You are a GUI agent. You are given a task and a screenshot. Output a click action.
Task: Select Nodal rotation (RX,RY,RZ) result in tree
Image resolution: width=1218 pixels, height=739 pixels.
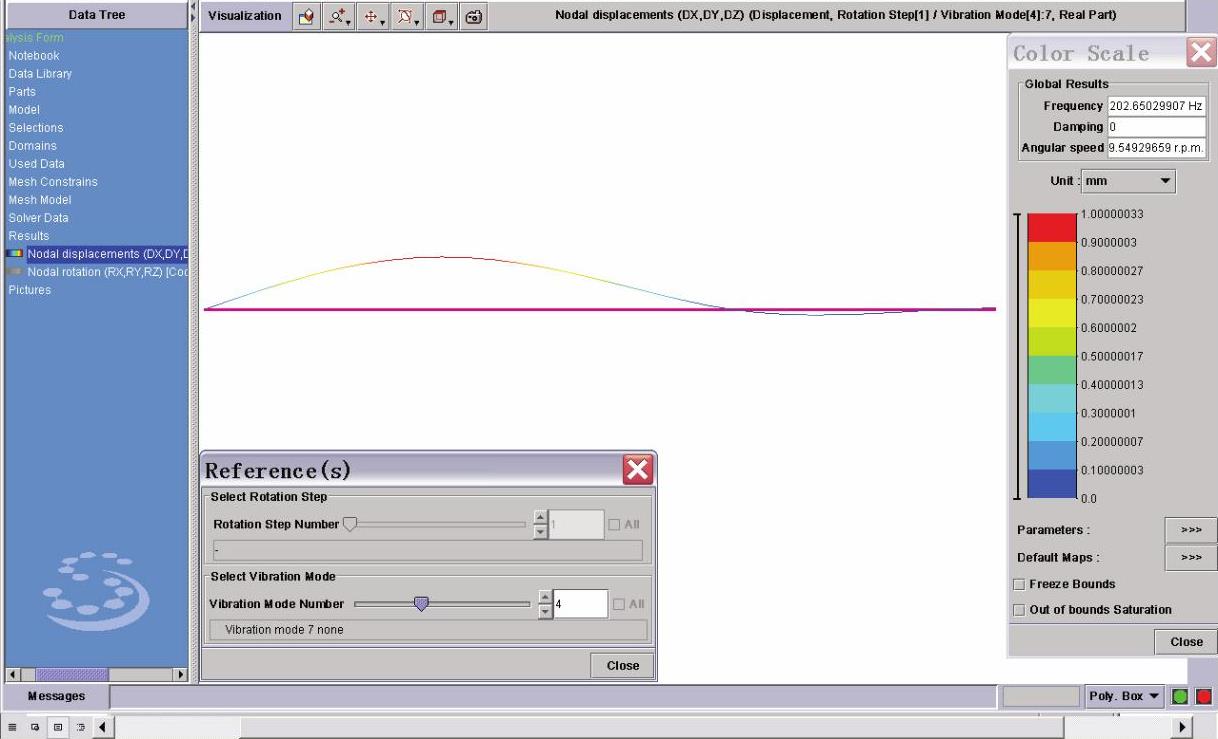[x=107, y=272]
